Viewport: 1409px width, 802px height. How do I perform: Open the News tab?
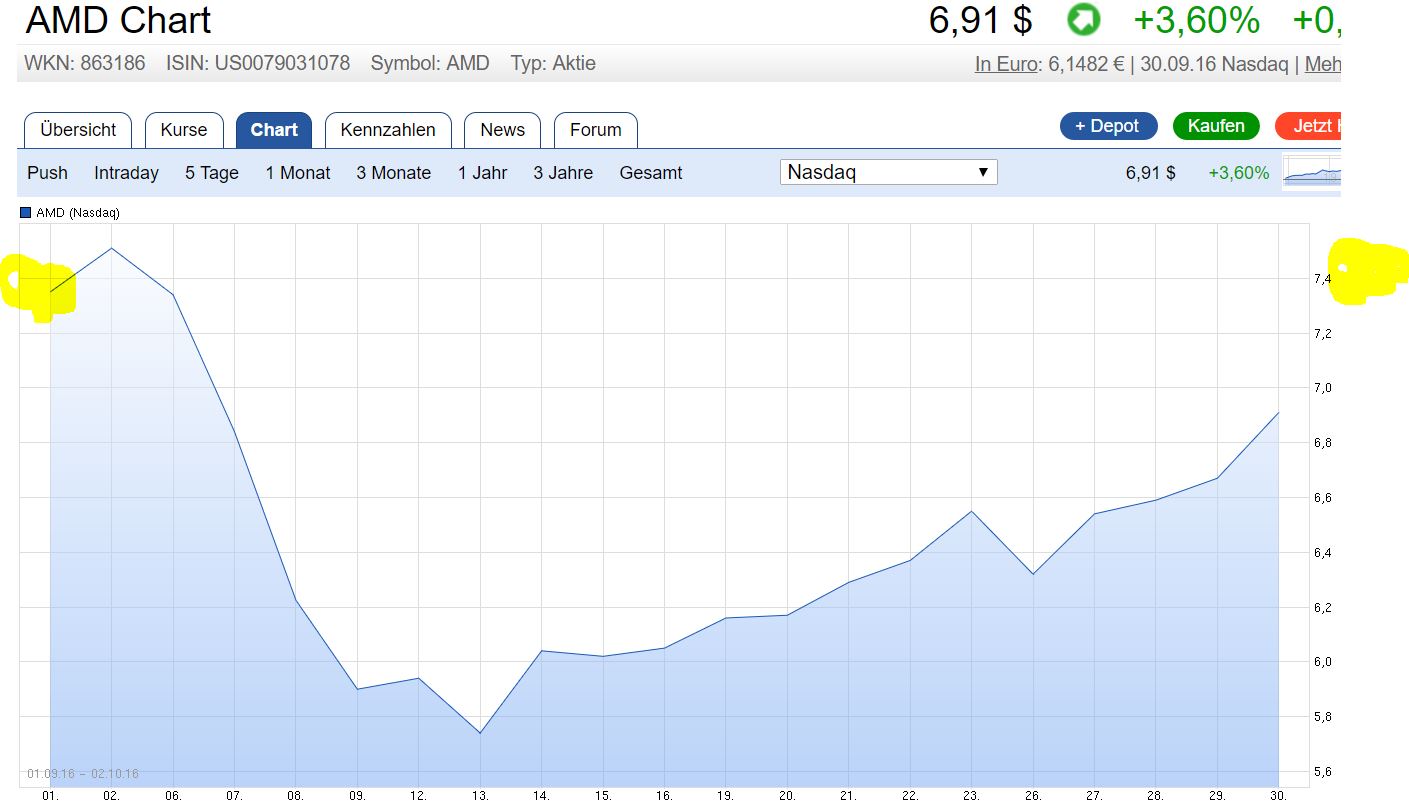coord(502,130)
